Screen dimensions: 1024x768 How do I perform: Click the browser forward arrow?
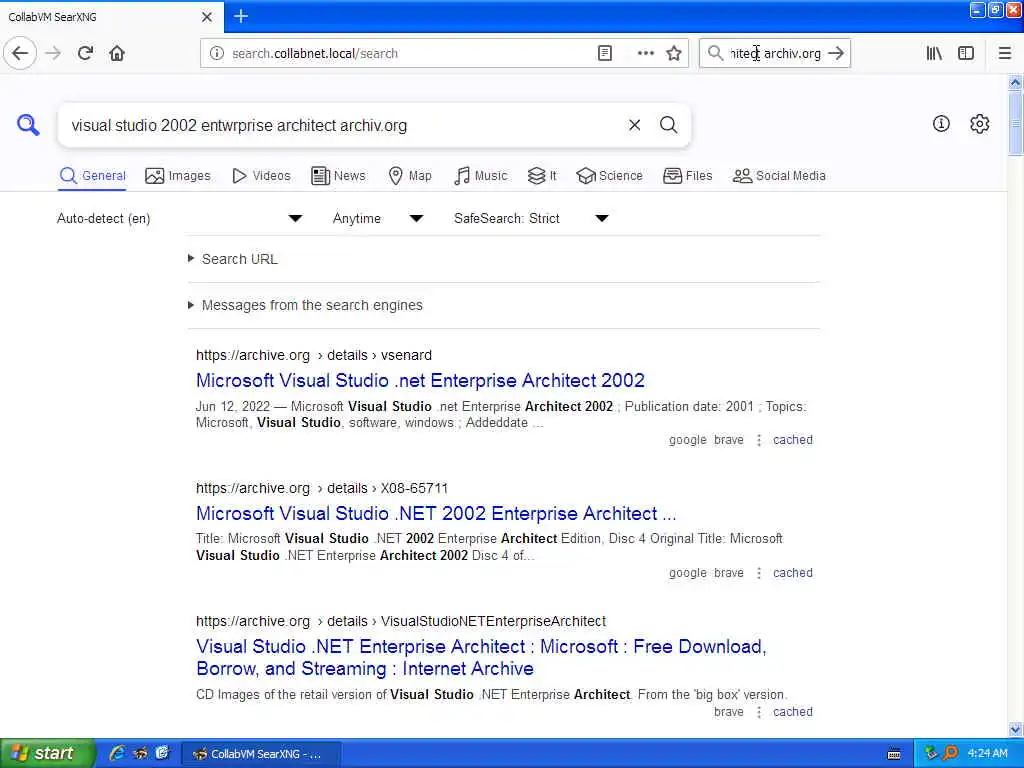coord(53,53)
